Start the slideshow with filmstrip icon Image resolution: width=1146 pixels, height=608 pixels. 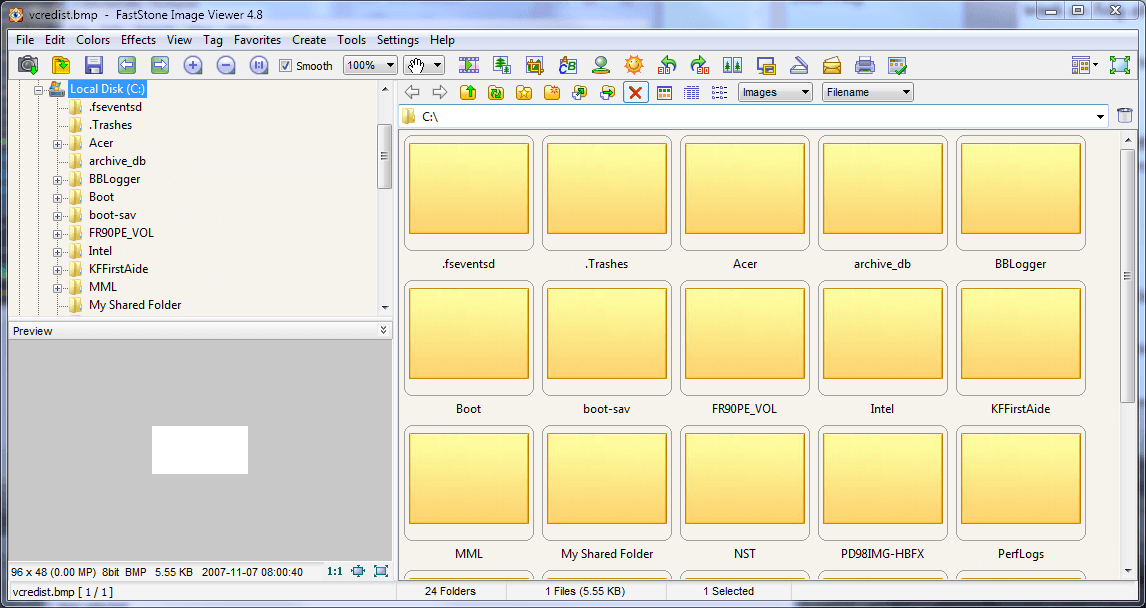pyautogui.click(x=468, y=65)
